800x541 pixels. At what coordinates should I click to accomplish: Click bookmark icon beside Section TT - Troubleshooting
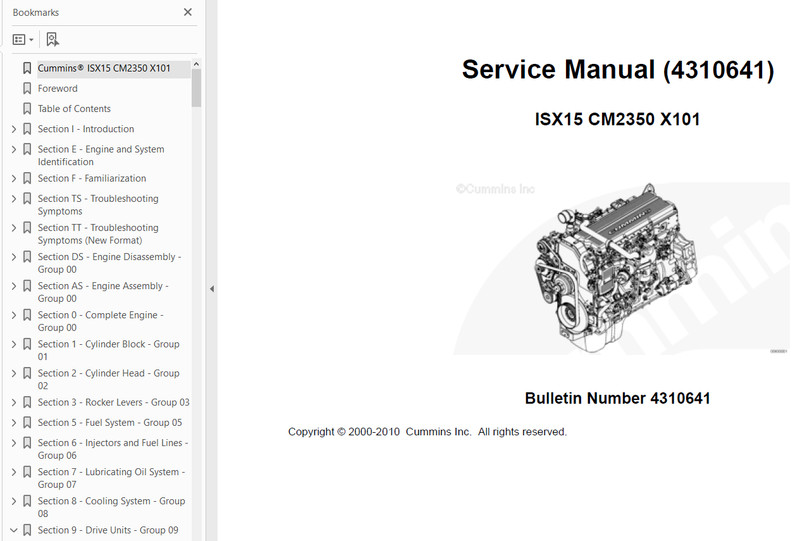(x=27, y=228)
